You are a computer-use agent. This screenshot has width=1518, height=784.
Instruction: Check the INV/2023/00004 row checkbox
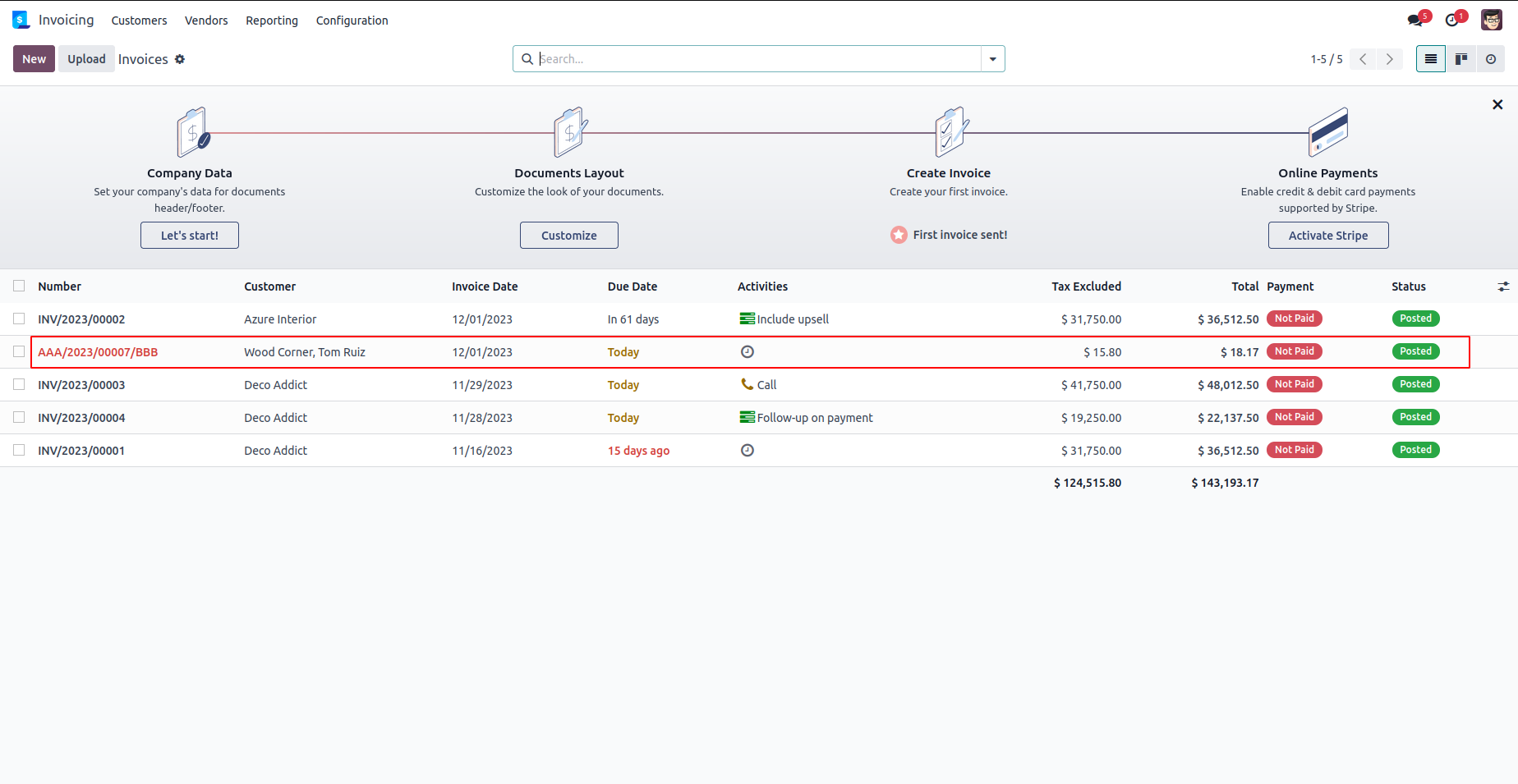point(19,418)
